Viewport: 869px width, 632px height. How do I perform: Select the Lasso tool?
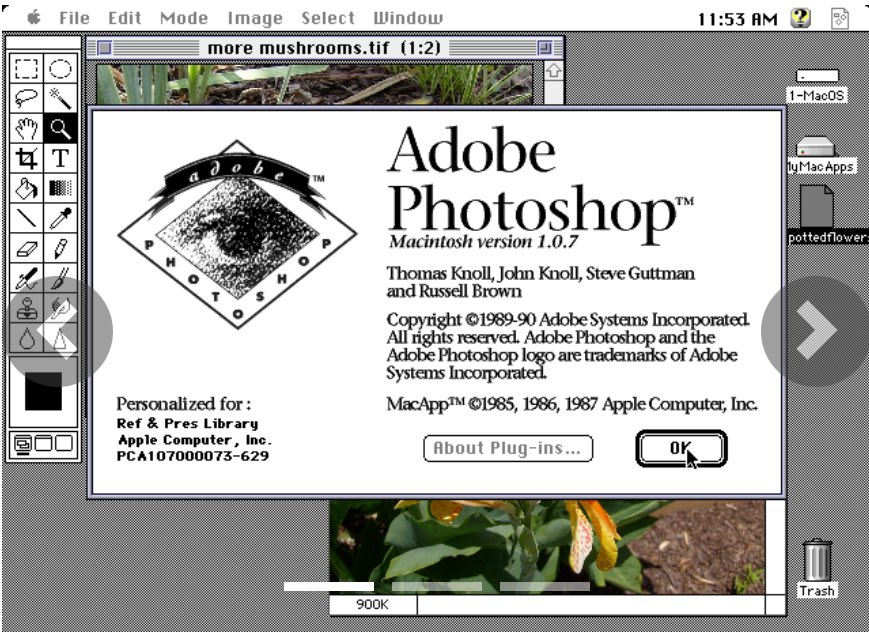click(26, 99)
